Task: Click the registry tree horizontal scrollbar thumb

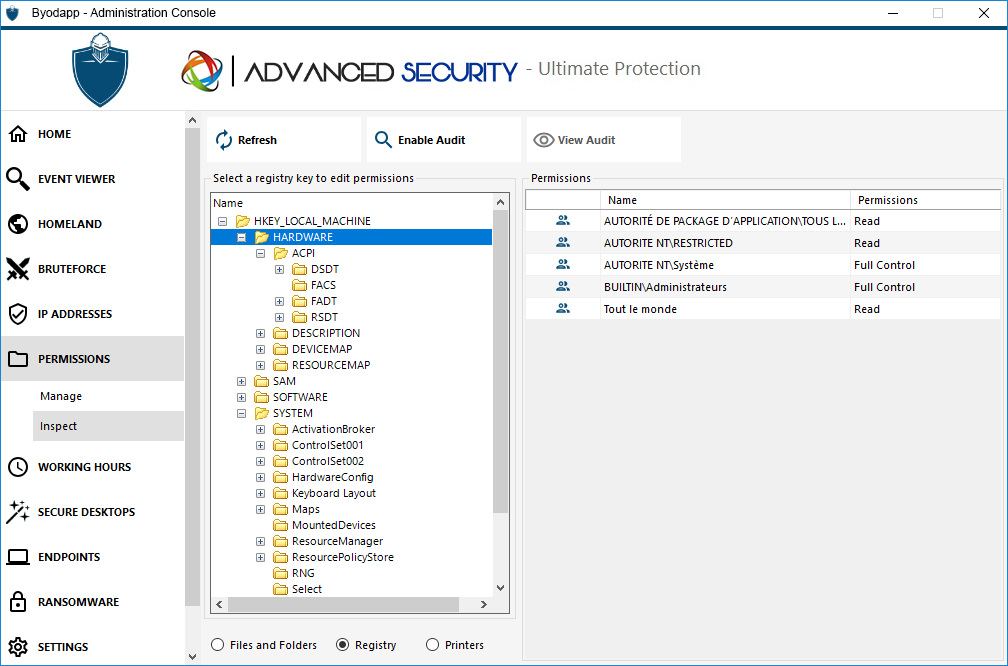Action: point(343,604)
